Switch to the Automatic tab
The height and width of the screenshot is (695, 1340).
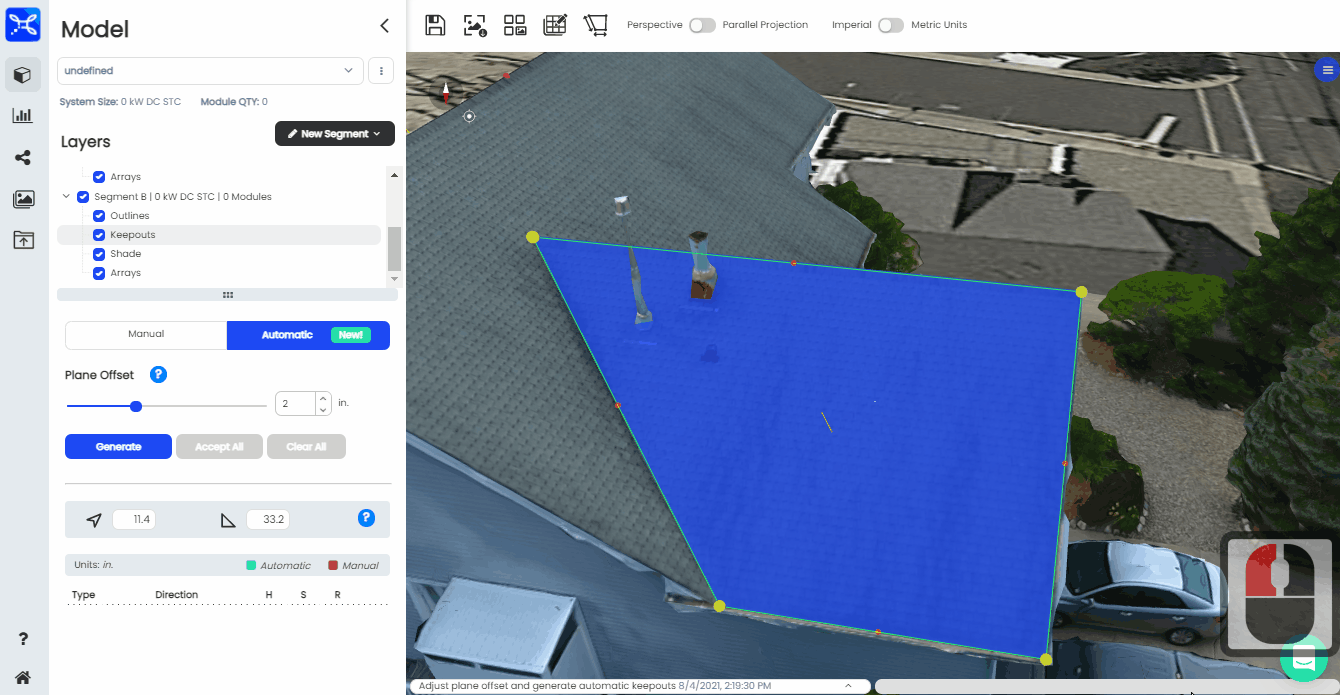point(308,335)
